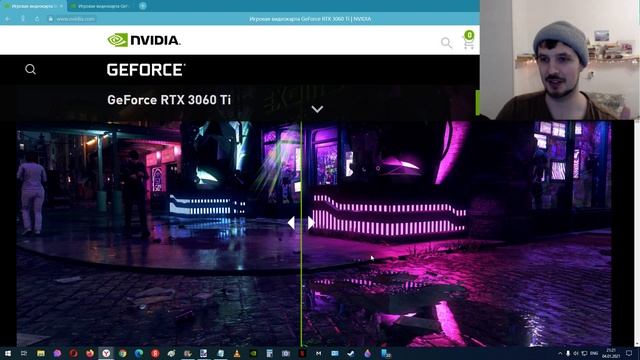Open the Gmail M icon on the taskbar
Viewport: 640px width, 360px height.
pos(318,353)
